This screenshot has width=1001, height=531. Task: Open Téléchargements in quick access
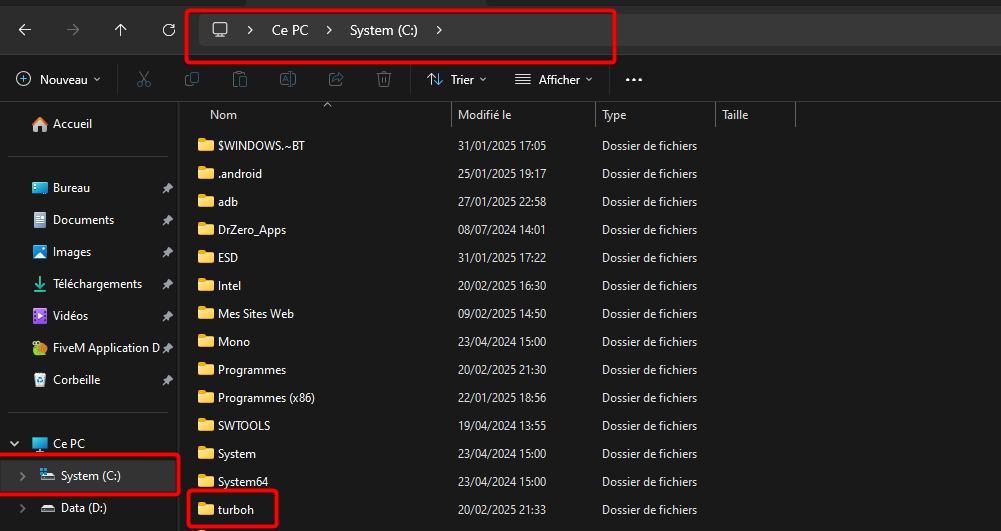(x=87, y=284)
